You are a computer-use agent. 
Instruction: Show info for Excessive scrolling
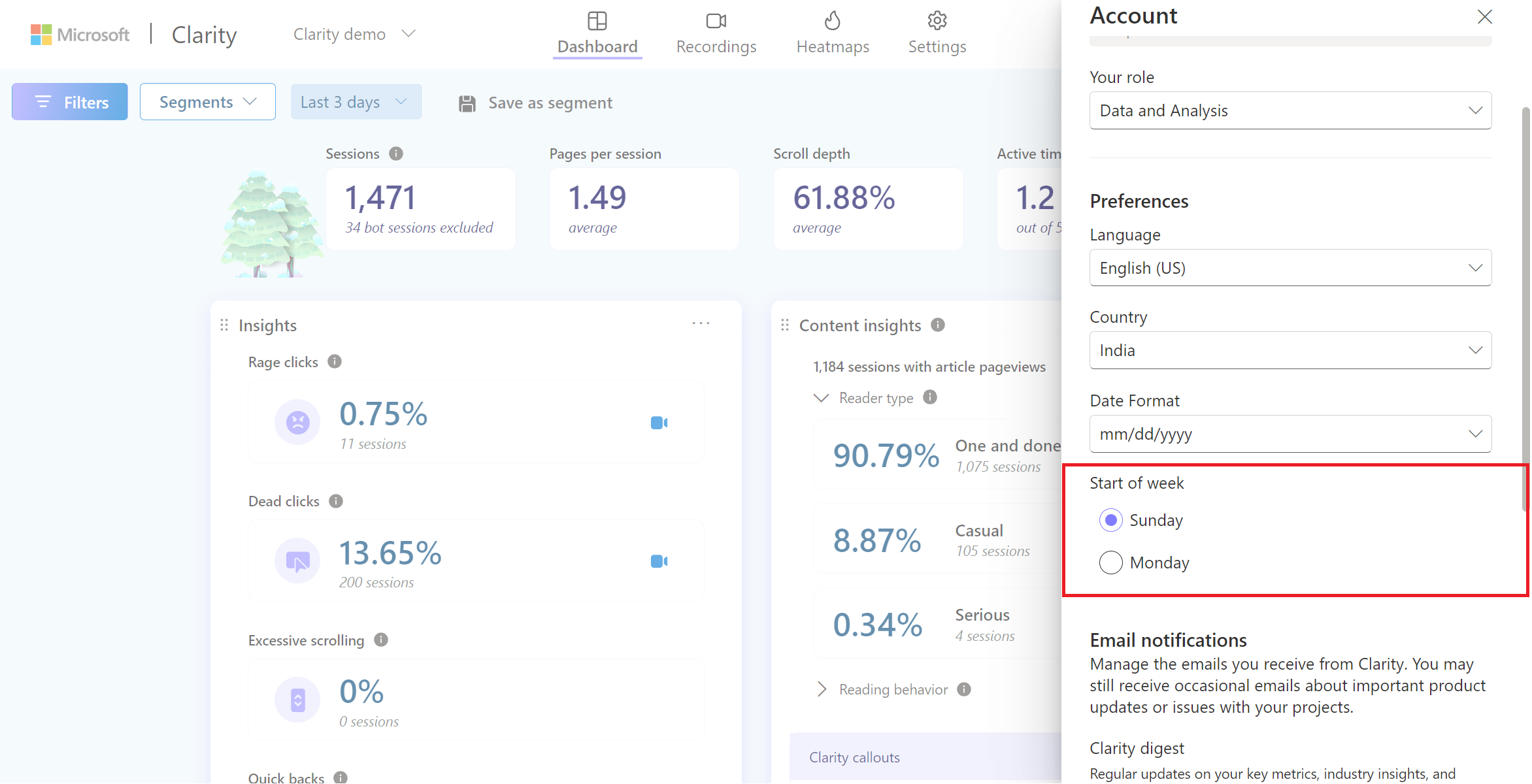coord(381,640)
